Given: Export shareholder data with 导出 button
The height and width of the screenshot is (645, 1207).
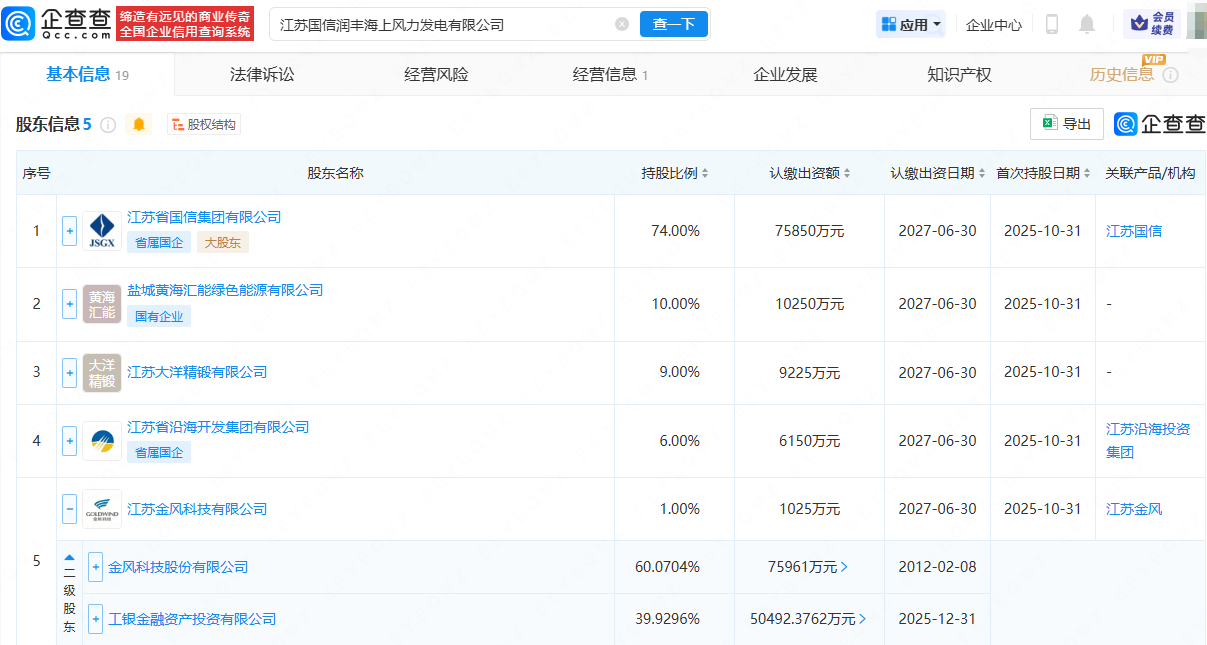Looking at the screenshot, I should 1067,124.
